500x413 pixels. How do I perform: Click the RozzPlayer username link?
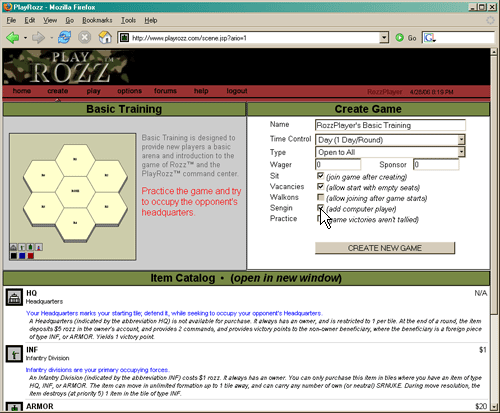(385, 92)
